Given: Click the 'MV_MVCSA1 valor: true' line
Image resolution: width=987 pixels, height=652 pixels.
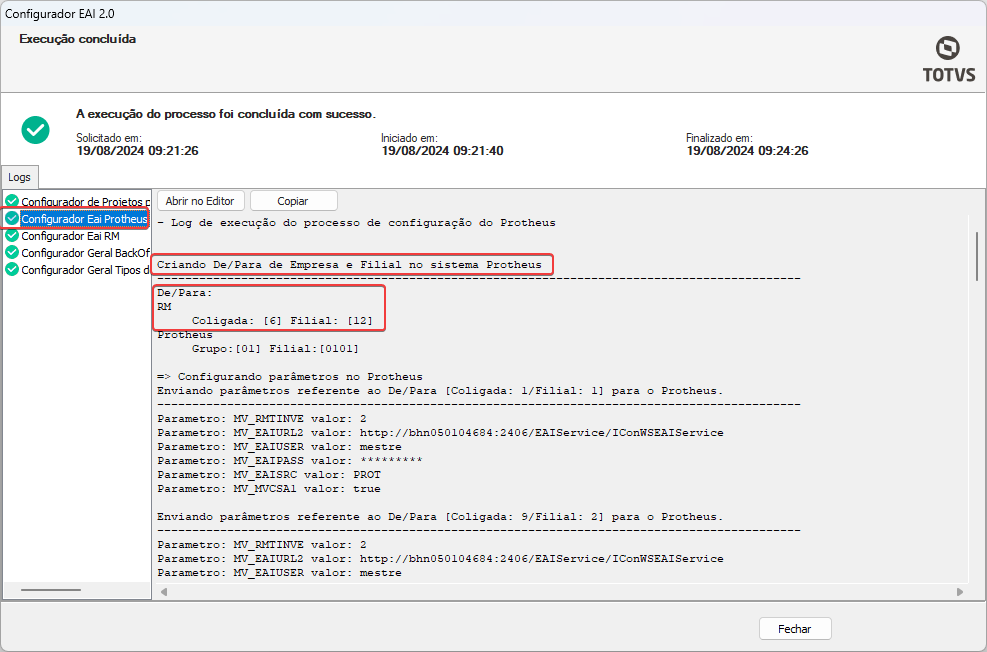Looking at the screenshot, I should click(269, 488).
